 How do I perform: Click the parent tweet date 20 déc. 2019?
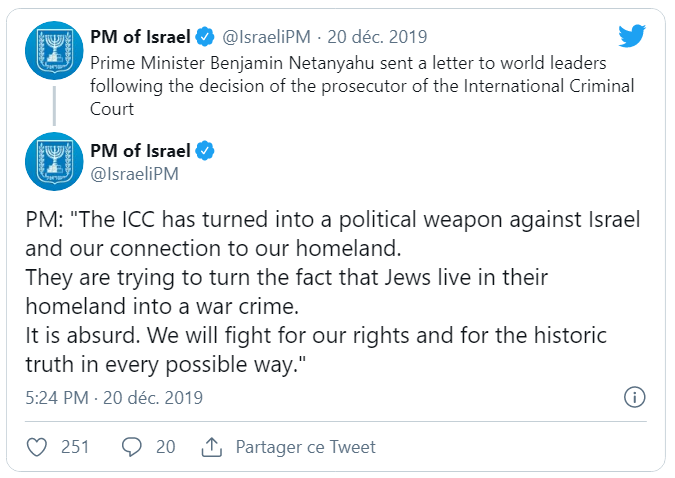(x=377, y=37)
